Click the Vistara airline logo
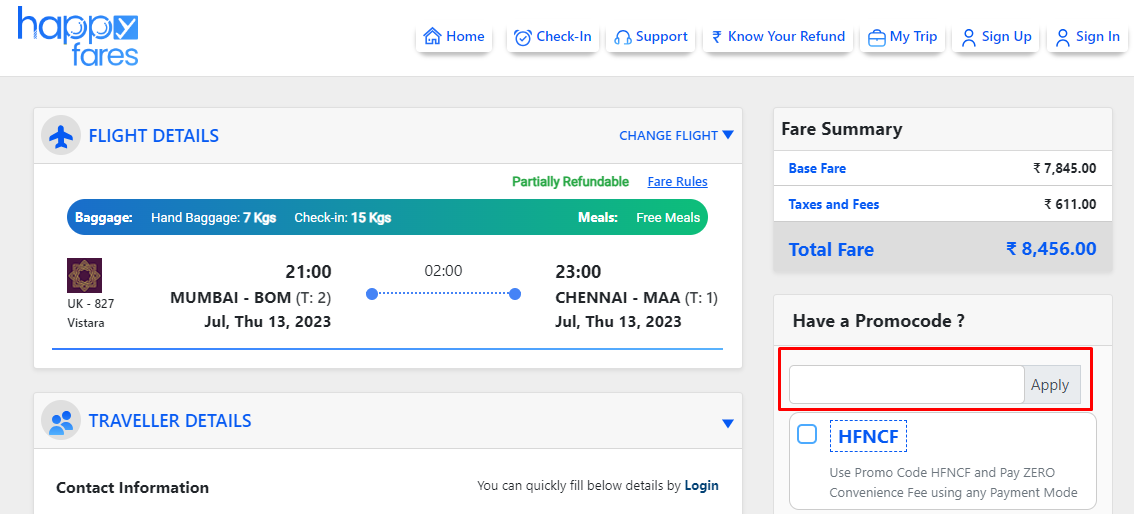This screenshot has width=1134, height=514. [85, 276]
